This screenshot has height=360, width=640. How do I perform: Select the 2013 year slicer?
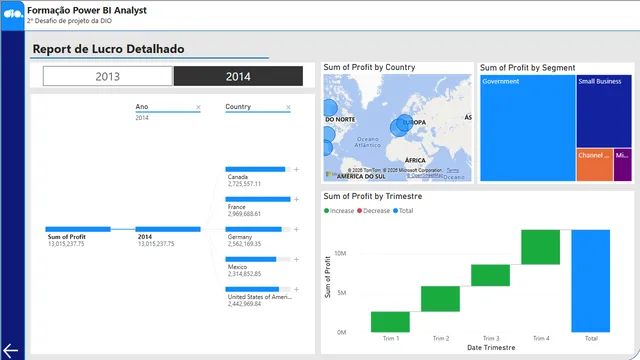pos(108,76)
